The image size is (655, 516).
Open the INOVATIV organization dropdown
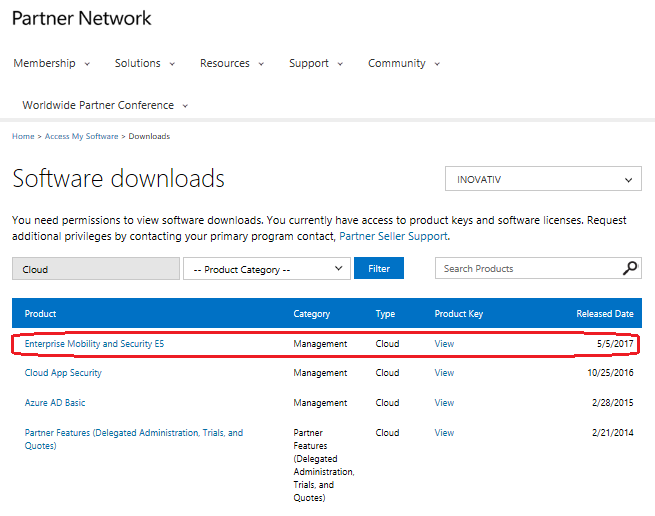pyautogui.click(x=542, y=180)
